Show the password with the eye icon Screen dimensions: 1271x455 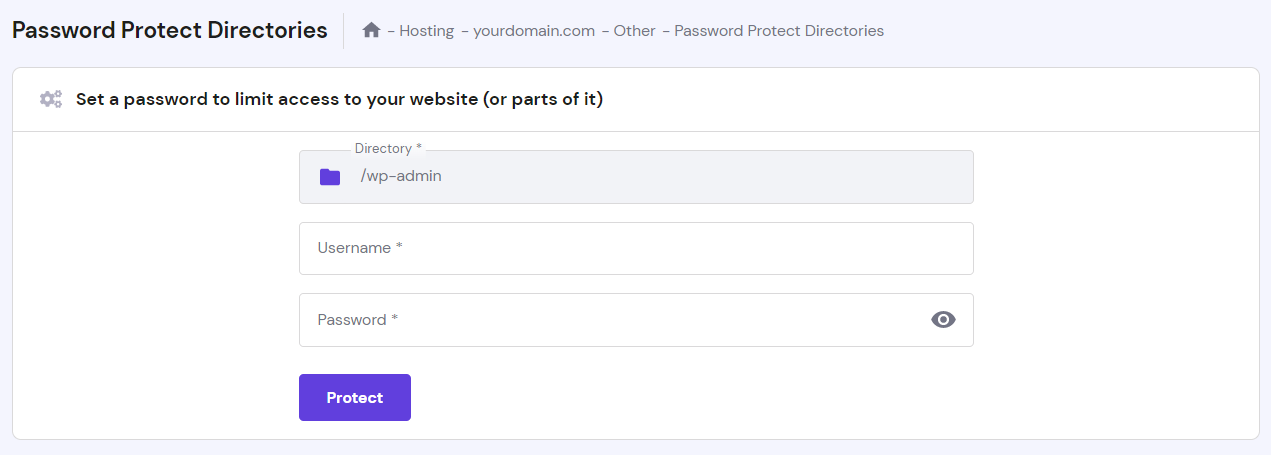tap(943, 320)
